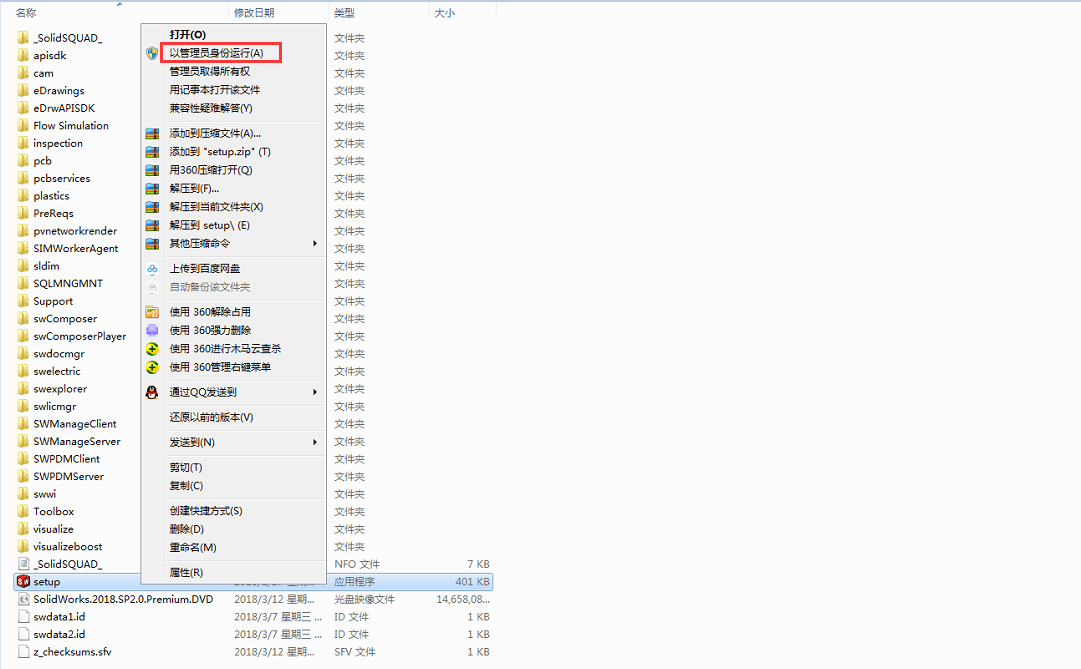
Task: Select 复制(C) in the context menu
Action: click(186, 486)
